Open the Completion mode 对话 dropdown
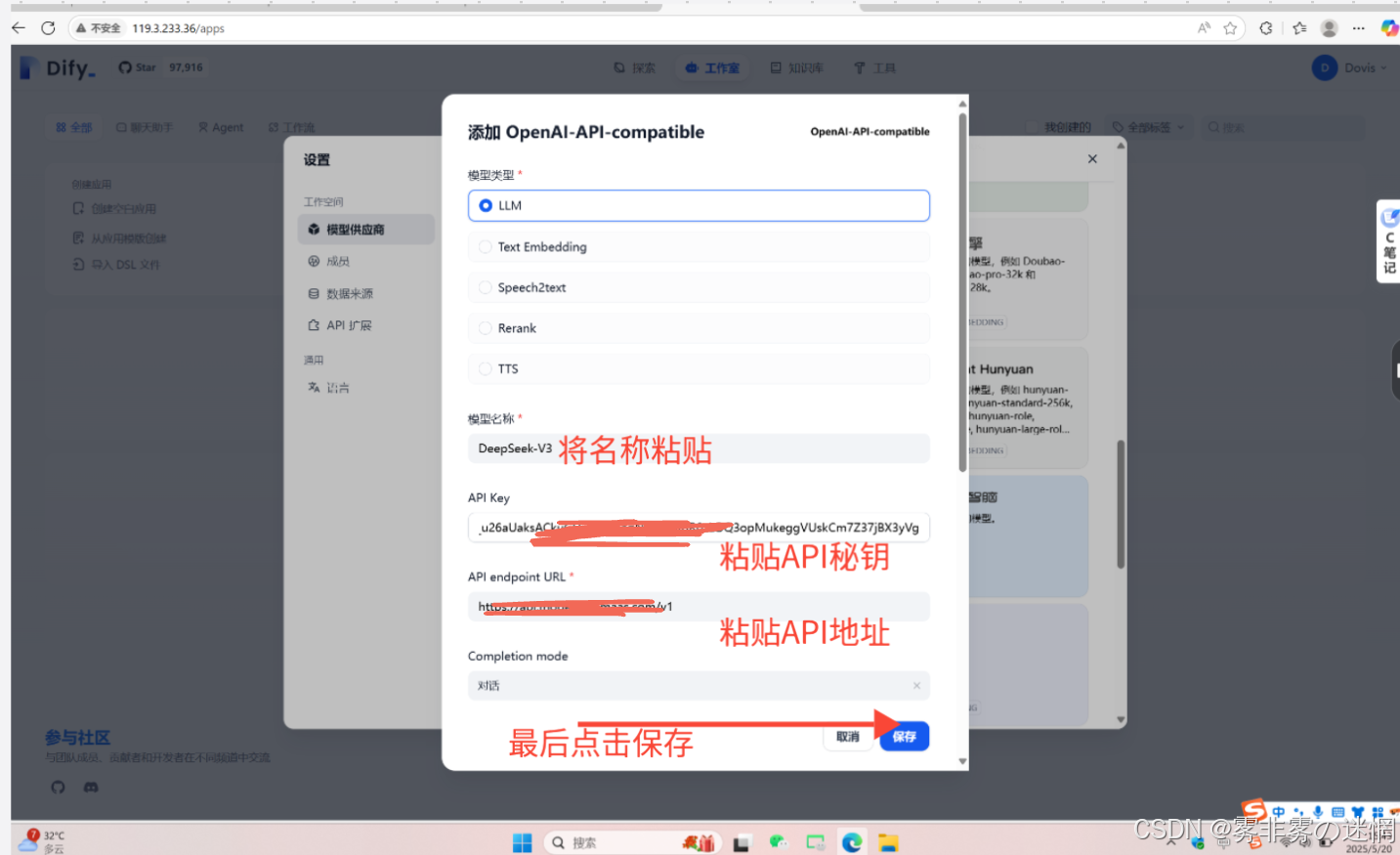Viewport: 1400px width, 855px height. [x=699, y=685]
